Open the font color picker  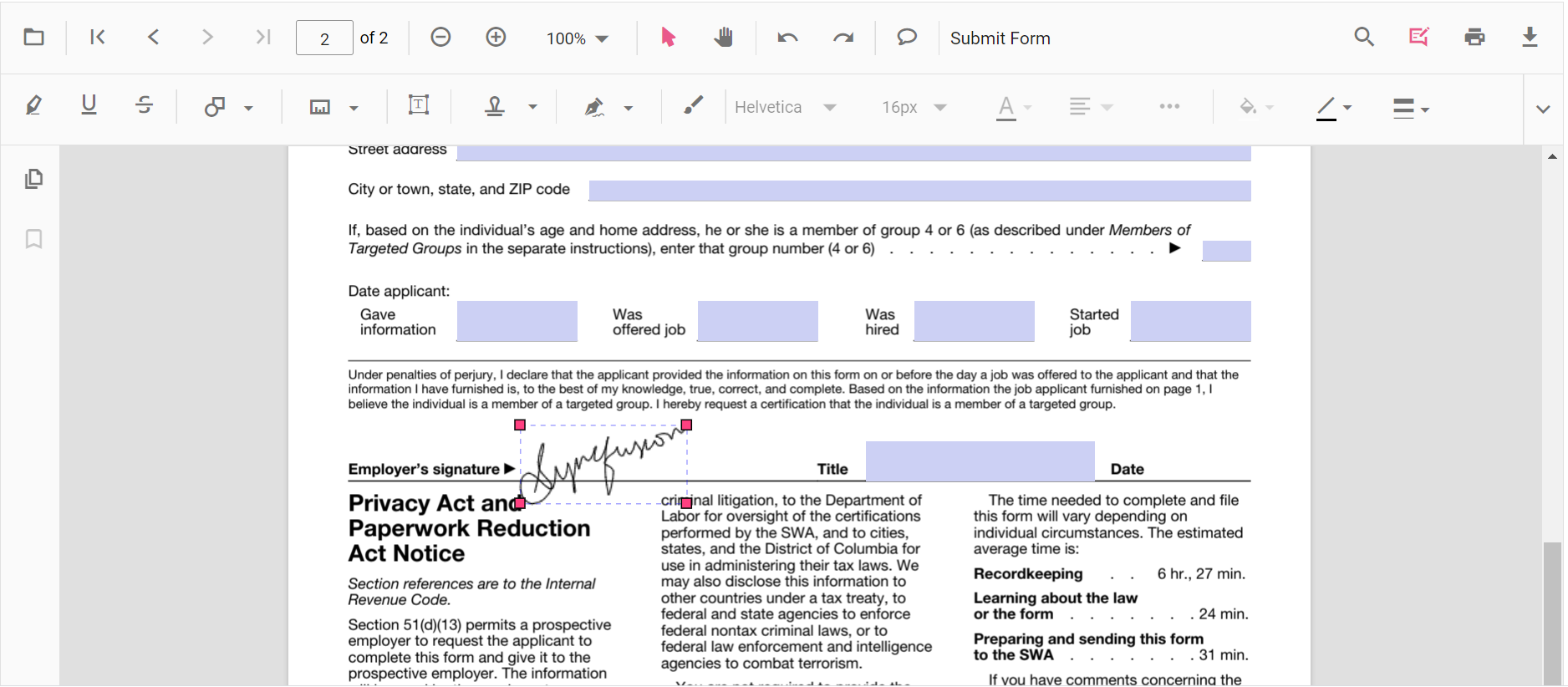point(1014,107)
